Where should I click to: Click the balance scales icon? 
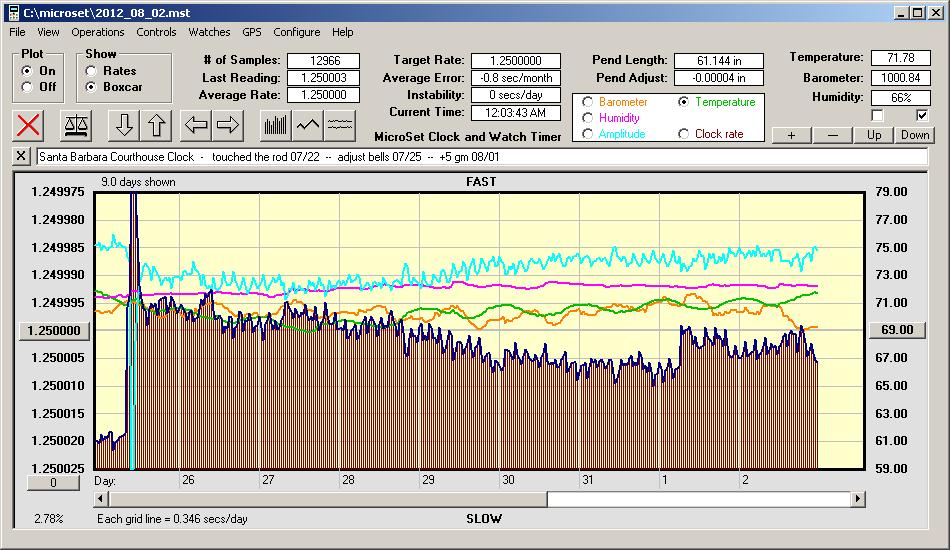coord(76,125)
